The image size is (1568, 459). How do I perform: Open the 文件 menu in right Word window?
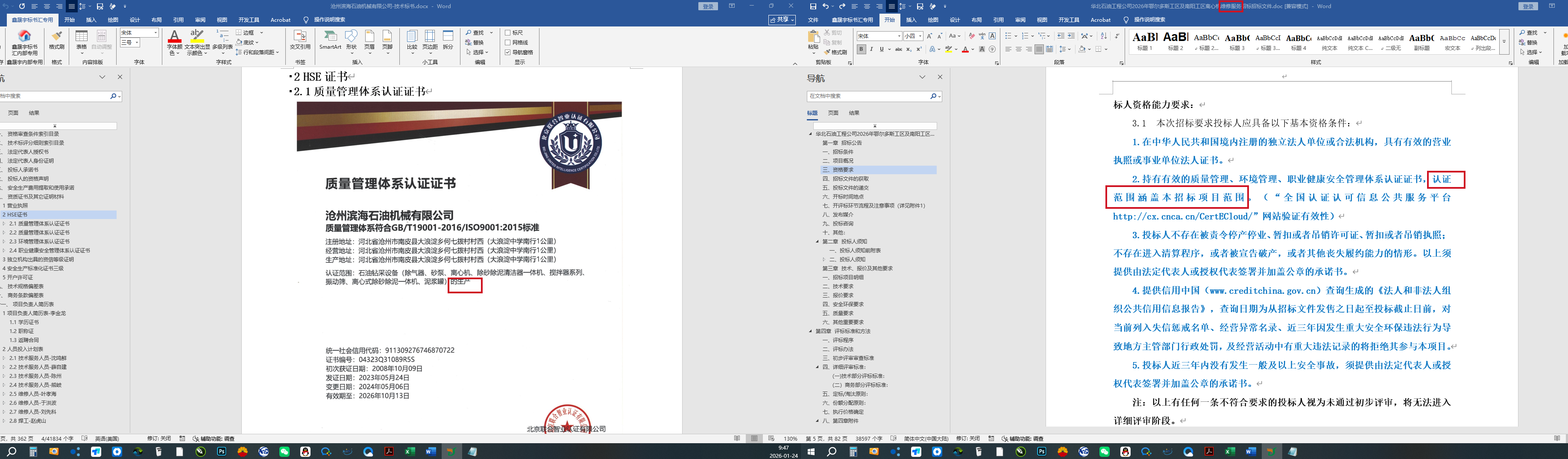[813, 20]
